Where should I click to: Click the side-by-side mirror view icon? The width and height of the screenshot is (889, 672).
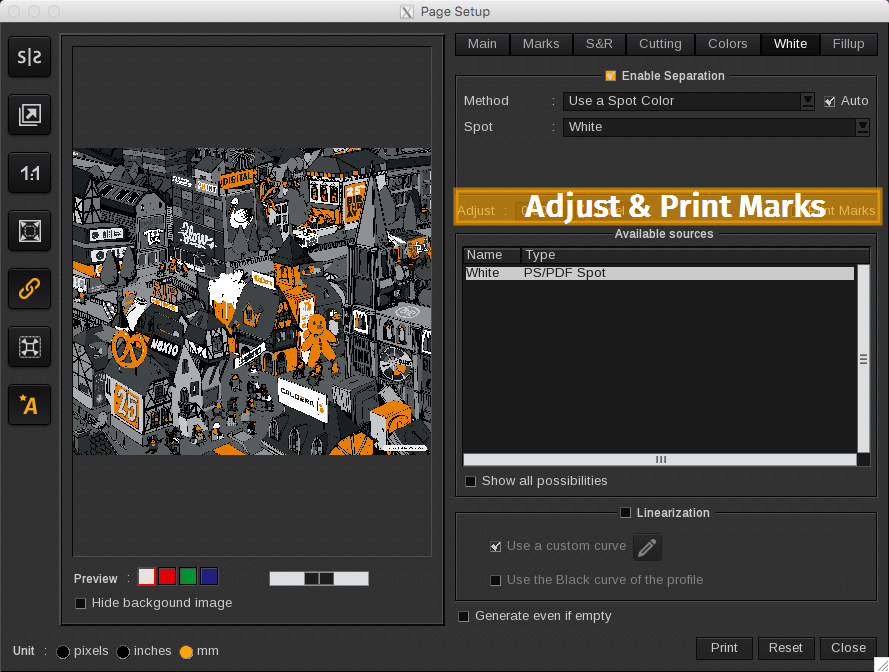tap(30, 58)
